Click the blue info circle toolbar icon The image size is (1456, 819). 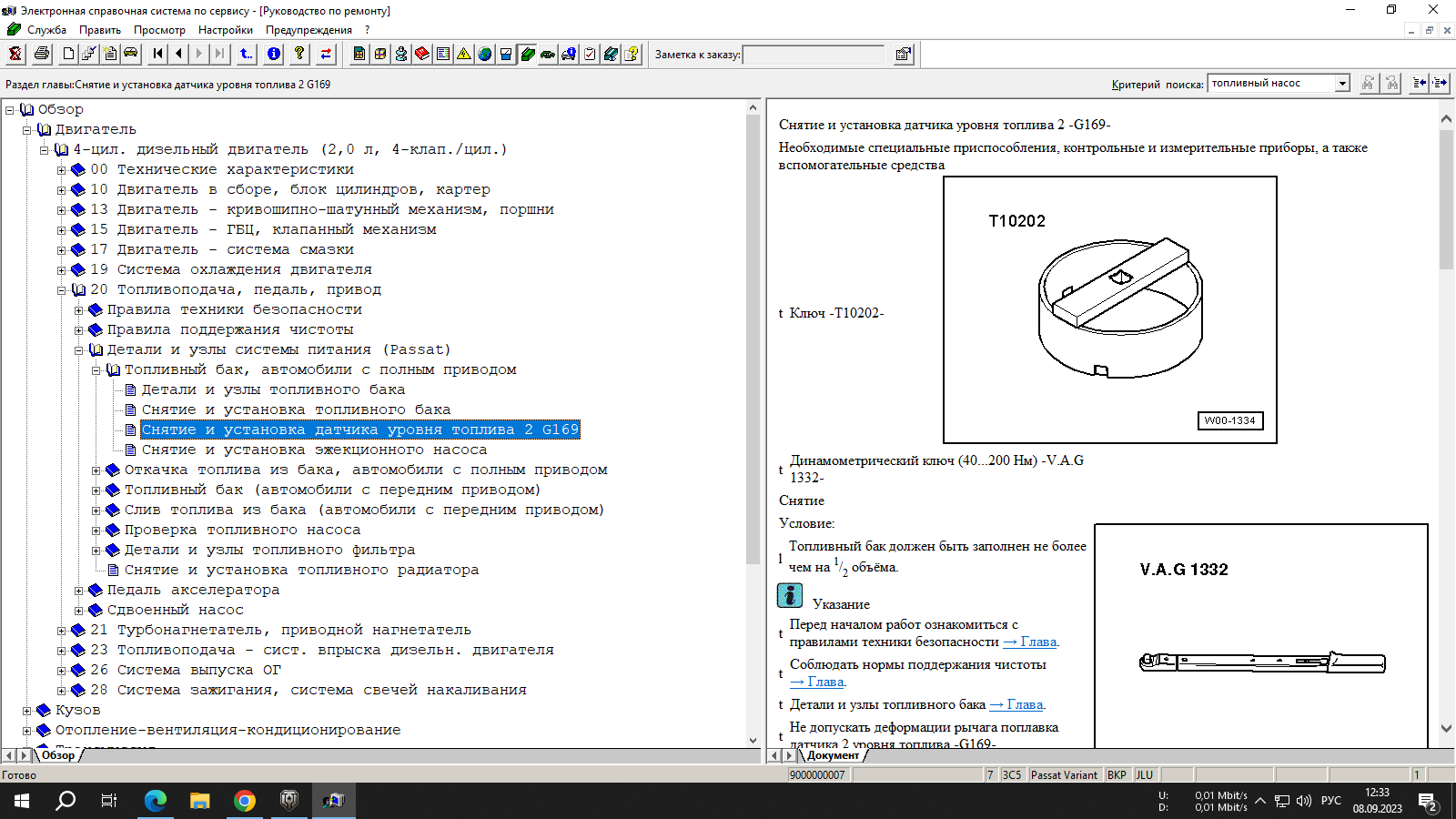274,54
